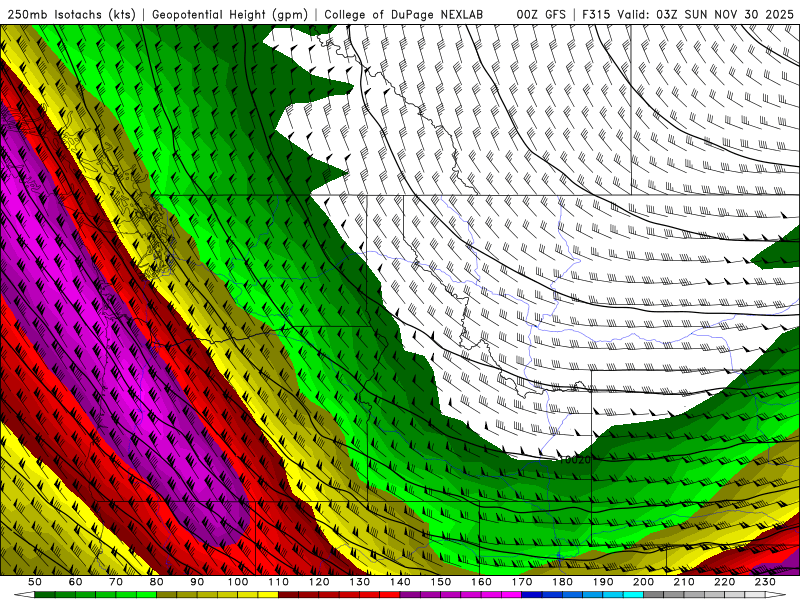
Task: Click the 90 value on the color scale
Action: [x=197, y=582]
